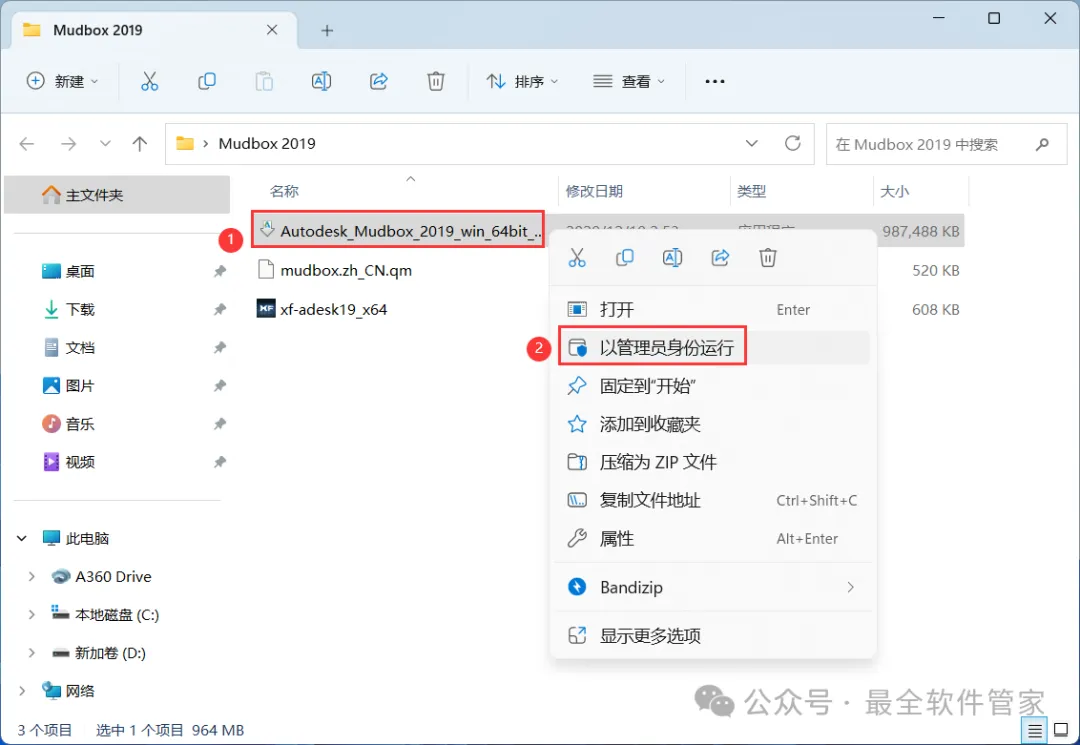Choose Properties in the context menu

(713, 538)
